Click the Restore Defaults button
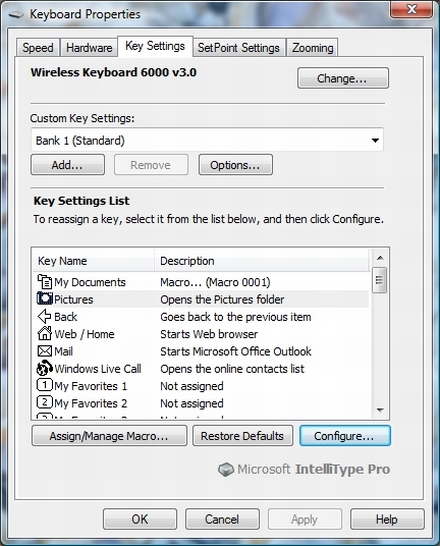Screen dimensions: 440x546 pos(242,436)
